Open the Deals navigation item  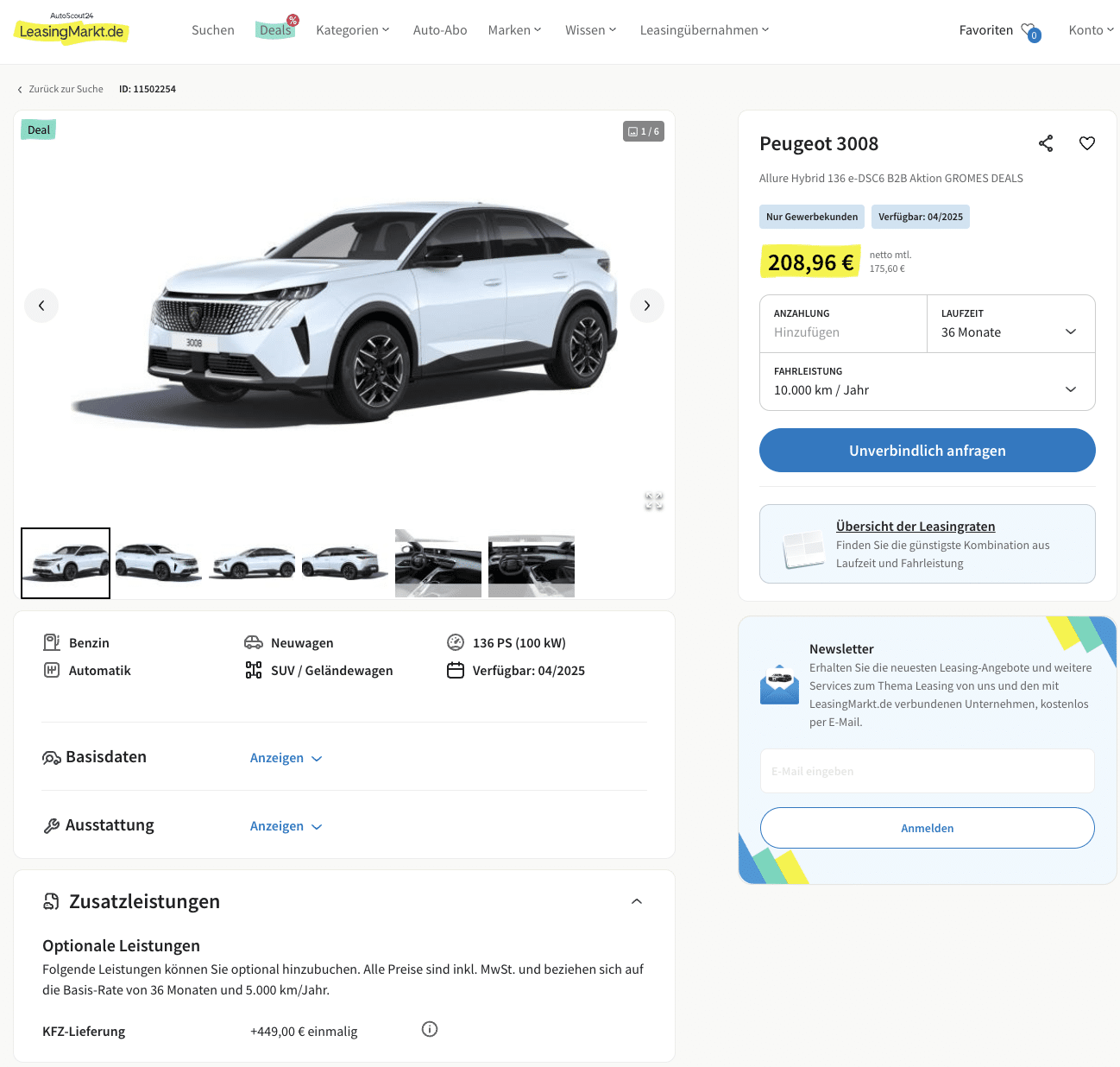point(276,30)
